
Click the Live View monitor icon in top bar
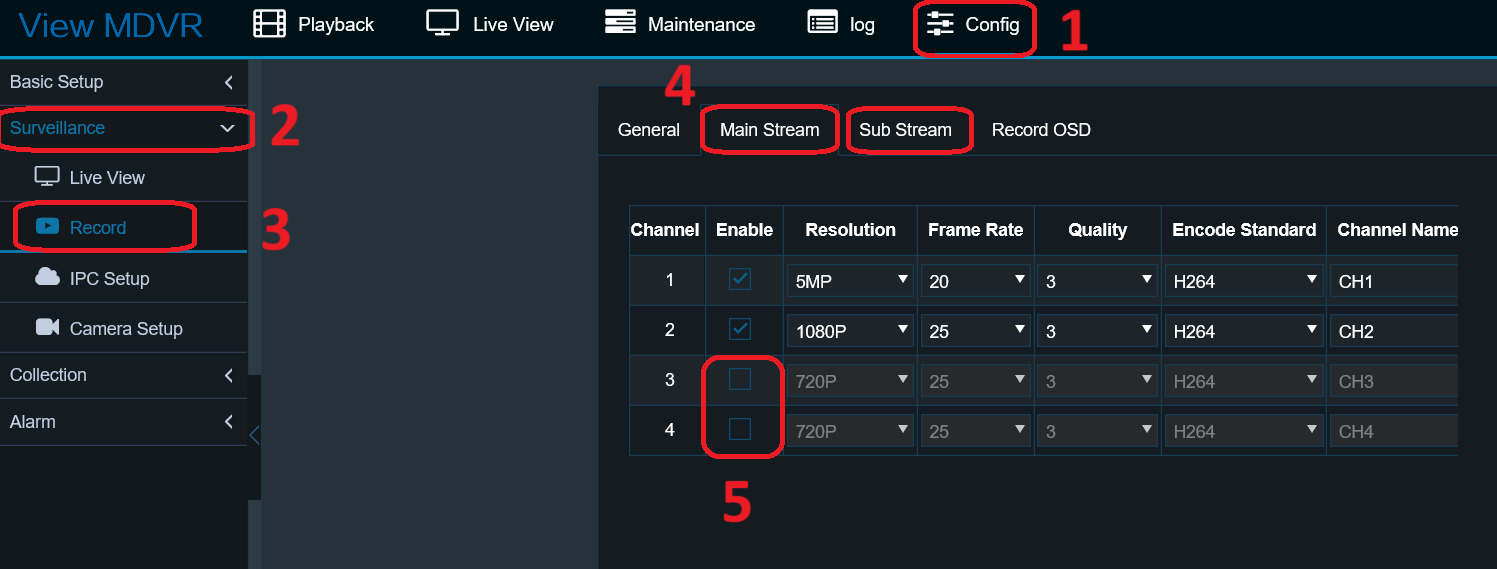pyautogui.click(x=442, y=24)
